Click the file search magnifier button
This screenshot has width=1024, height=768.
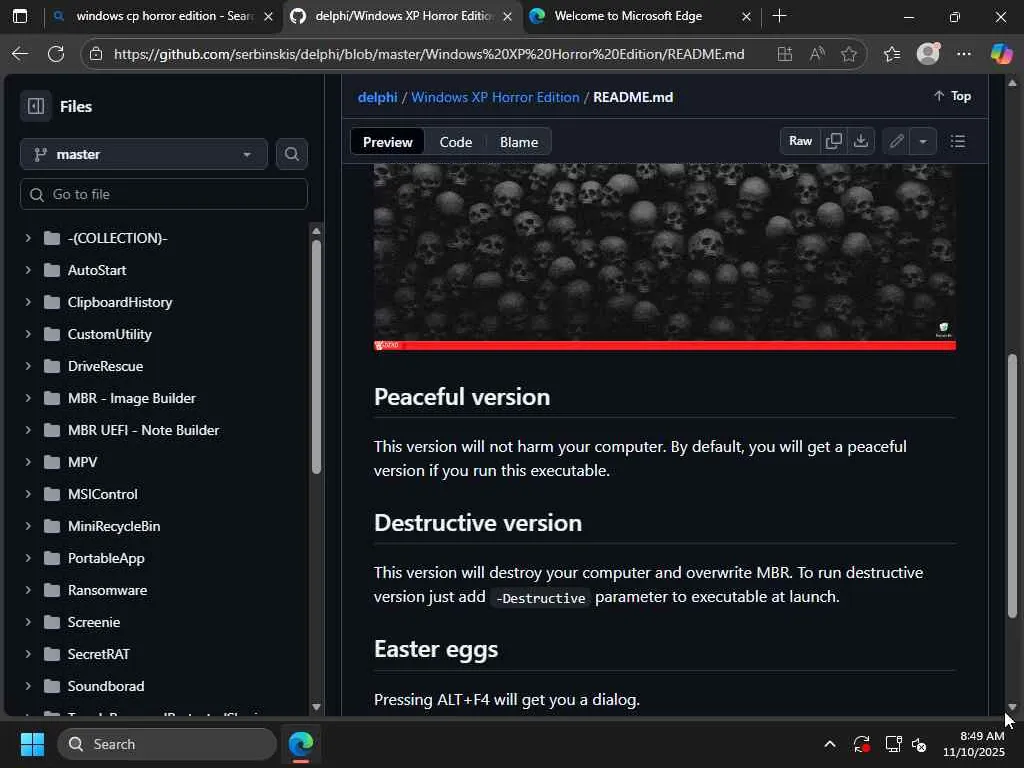pyautogui.click(x=291, y=154)
